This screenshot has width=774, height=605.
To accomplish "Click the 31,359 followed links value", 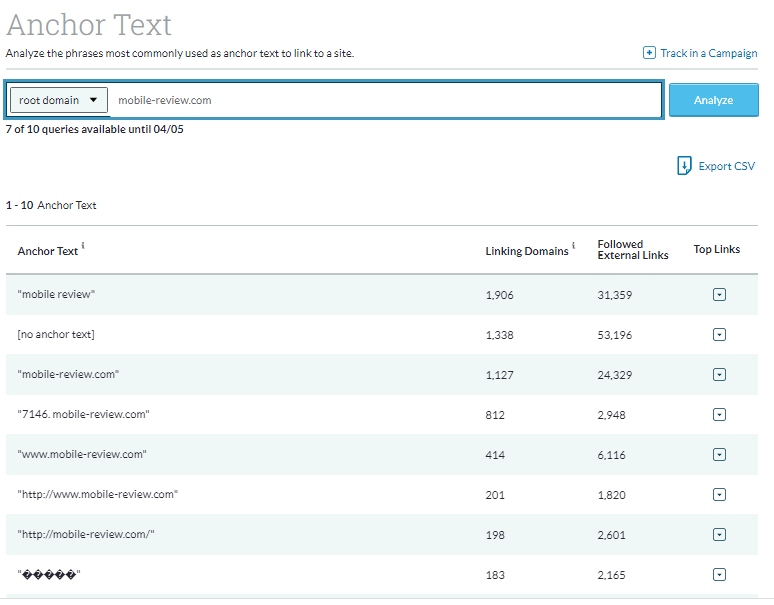I will point(615,295).
